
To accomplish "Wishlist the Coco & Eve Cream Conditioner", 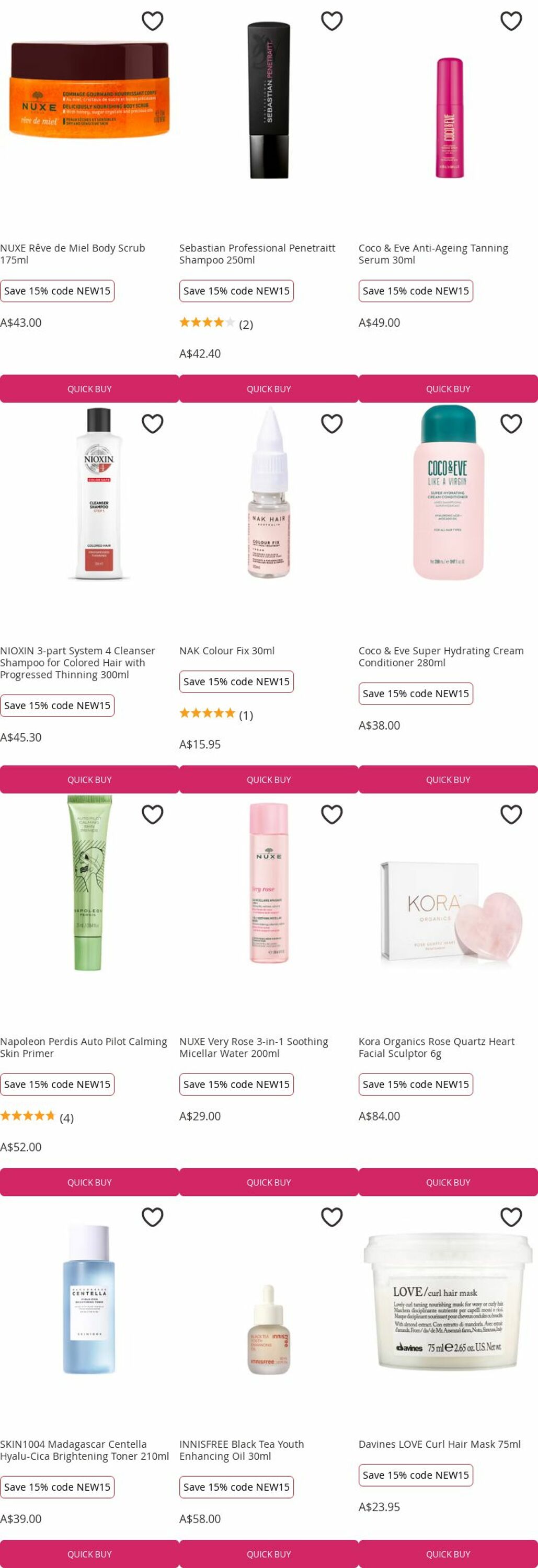I will tap(511, 423).
